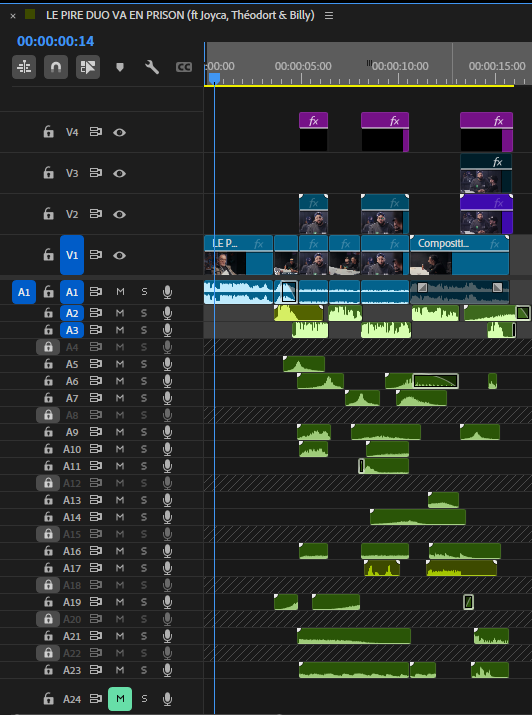Hide track V3 with the eye icon
532x715 pixels.
[119, 173]
